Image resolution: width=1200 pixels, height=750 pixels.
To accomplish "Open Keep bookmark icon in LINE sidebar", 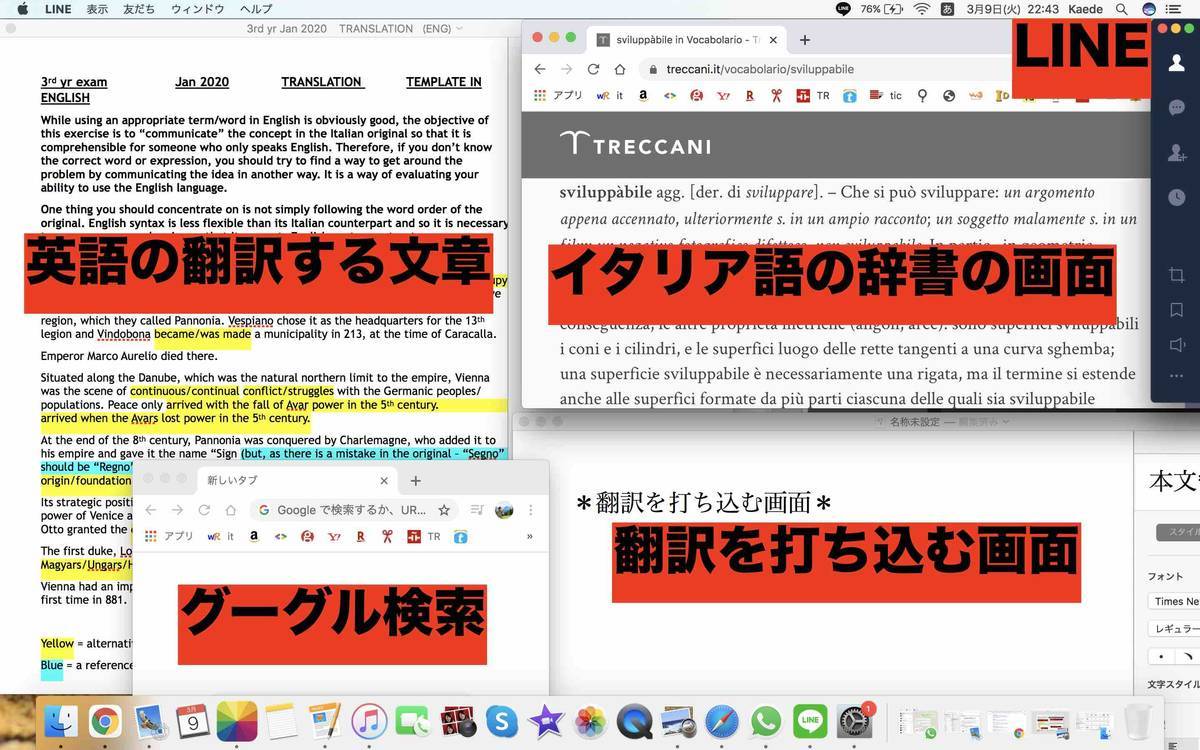I will (x=1177, y=310).
